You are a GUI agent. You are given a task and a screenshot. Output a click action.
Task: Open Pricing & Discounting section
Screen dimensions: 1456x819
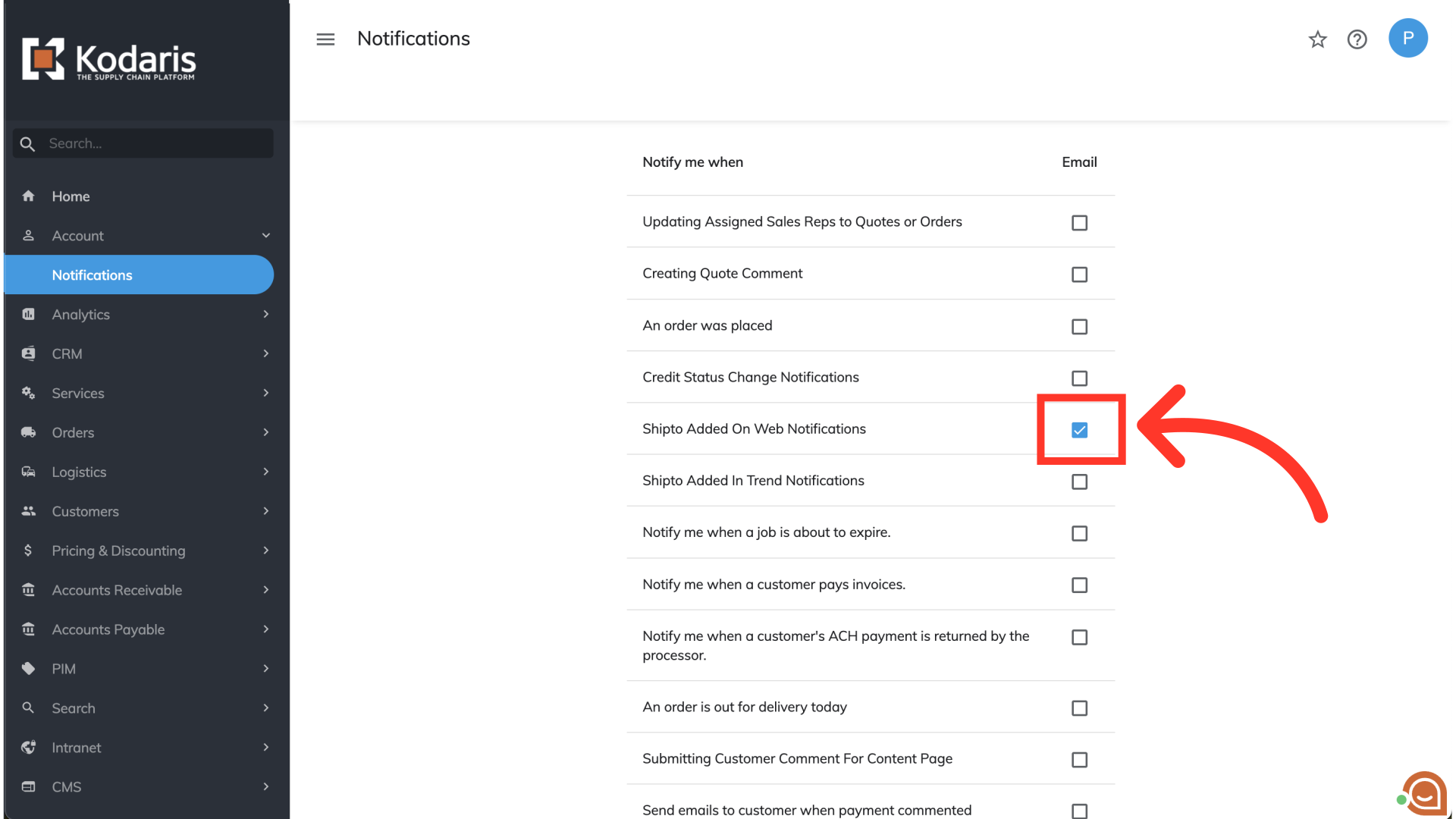[x=118, y=551]
